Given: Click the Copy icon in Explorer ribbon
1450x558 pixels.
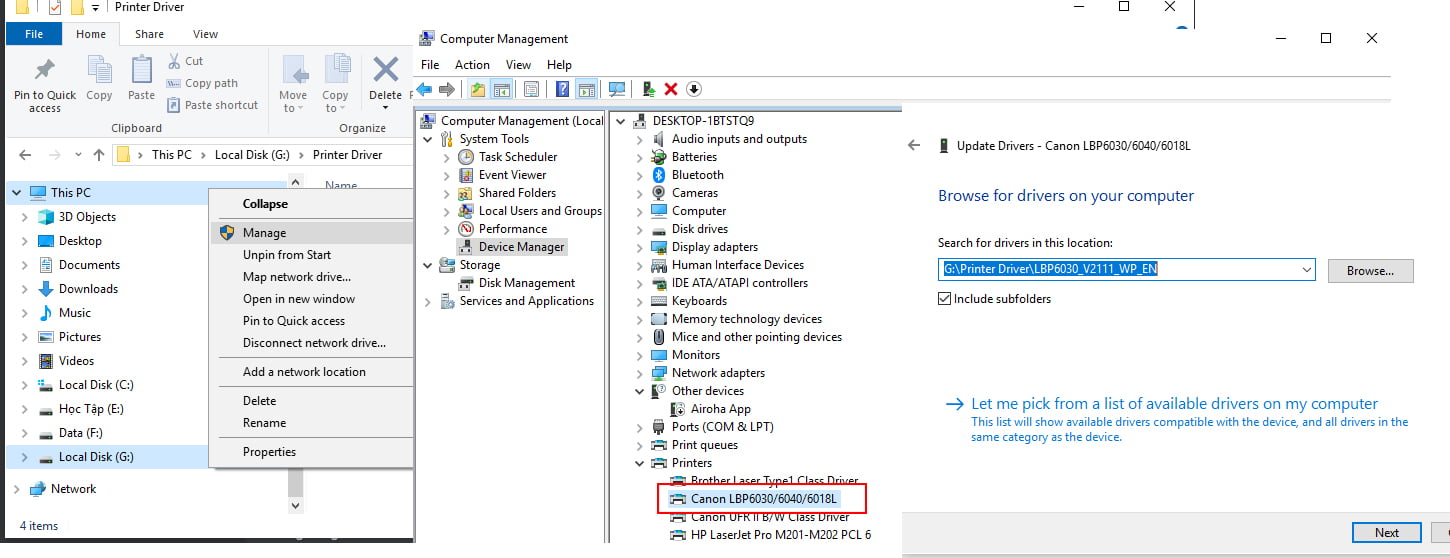Looking at the screenshot, I should pyautogui.click(x=99, y=78).
